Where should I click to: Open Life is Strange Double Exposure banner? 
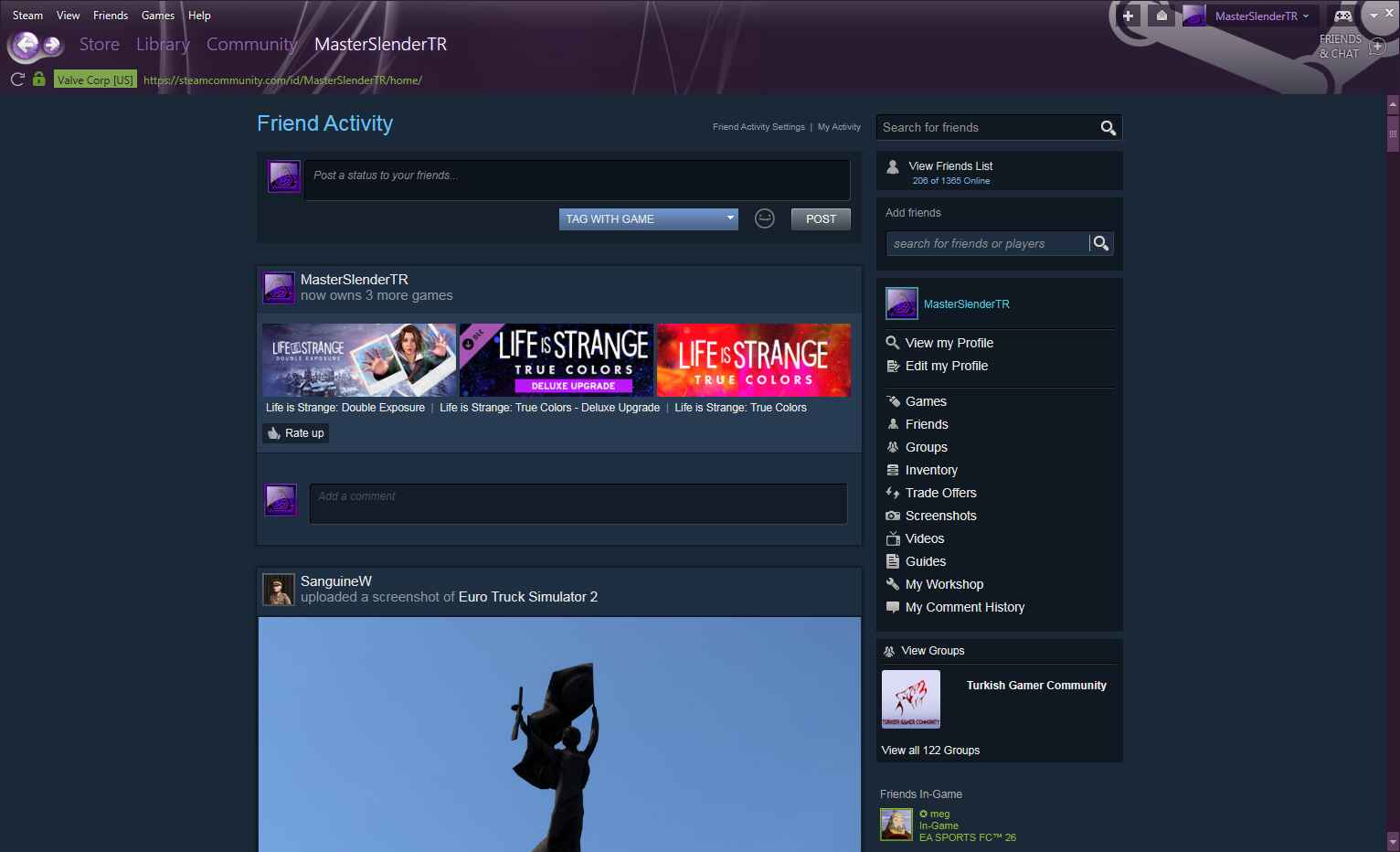point(359,360)
